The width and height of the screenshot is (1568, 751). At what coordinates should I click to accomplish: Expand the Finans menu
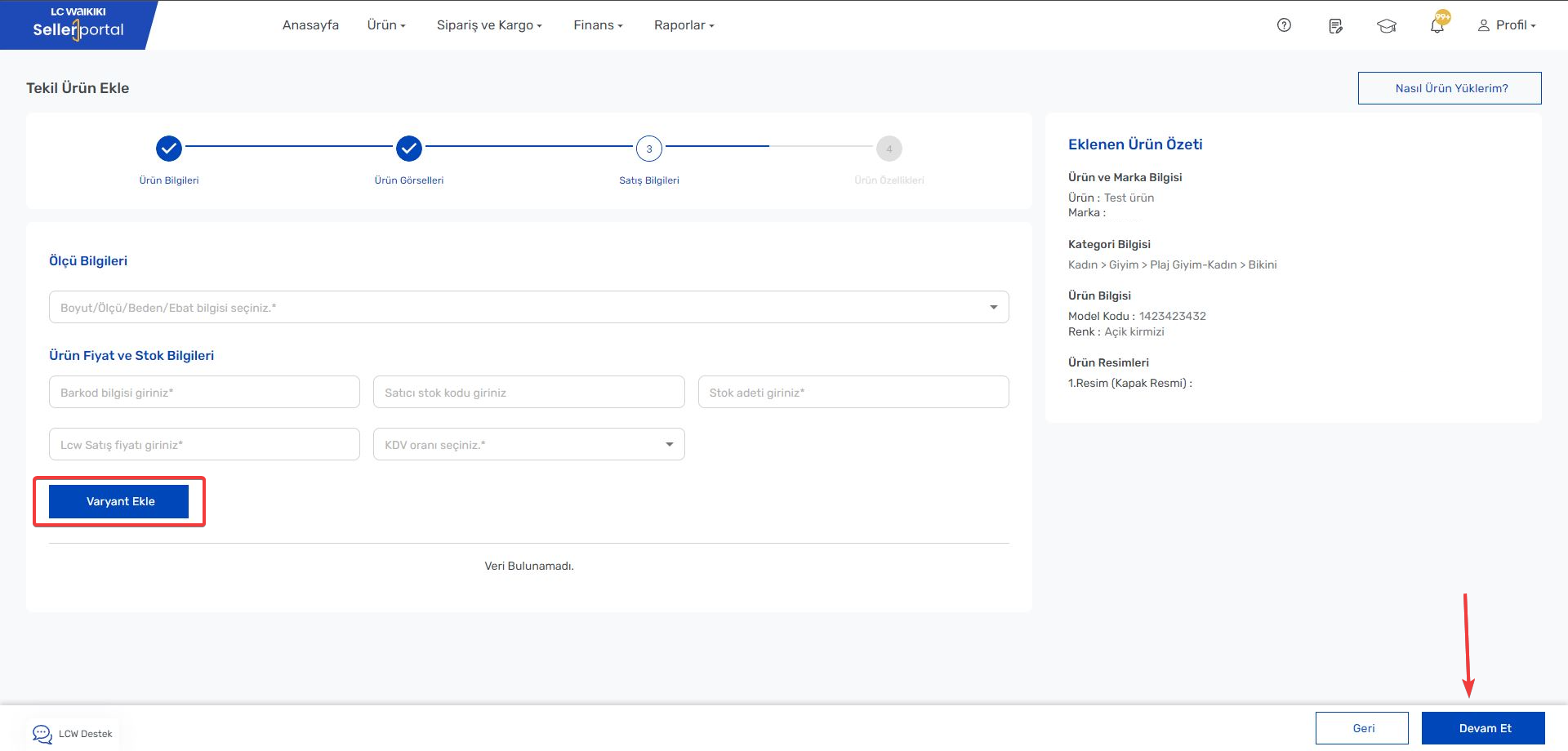coord(598,25)
